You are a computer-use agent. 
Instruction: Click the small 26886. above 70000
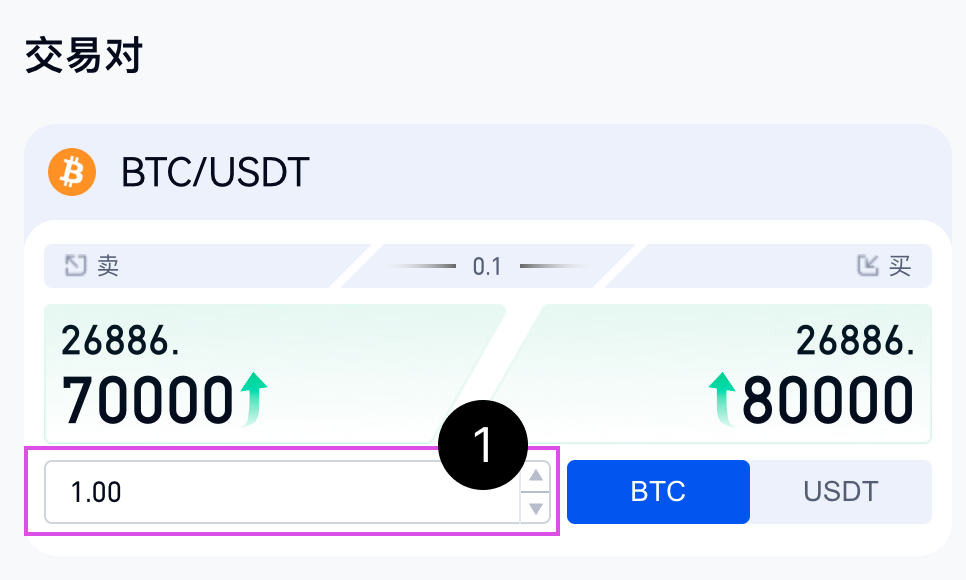coord(121,342)
